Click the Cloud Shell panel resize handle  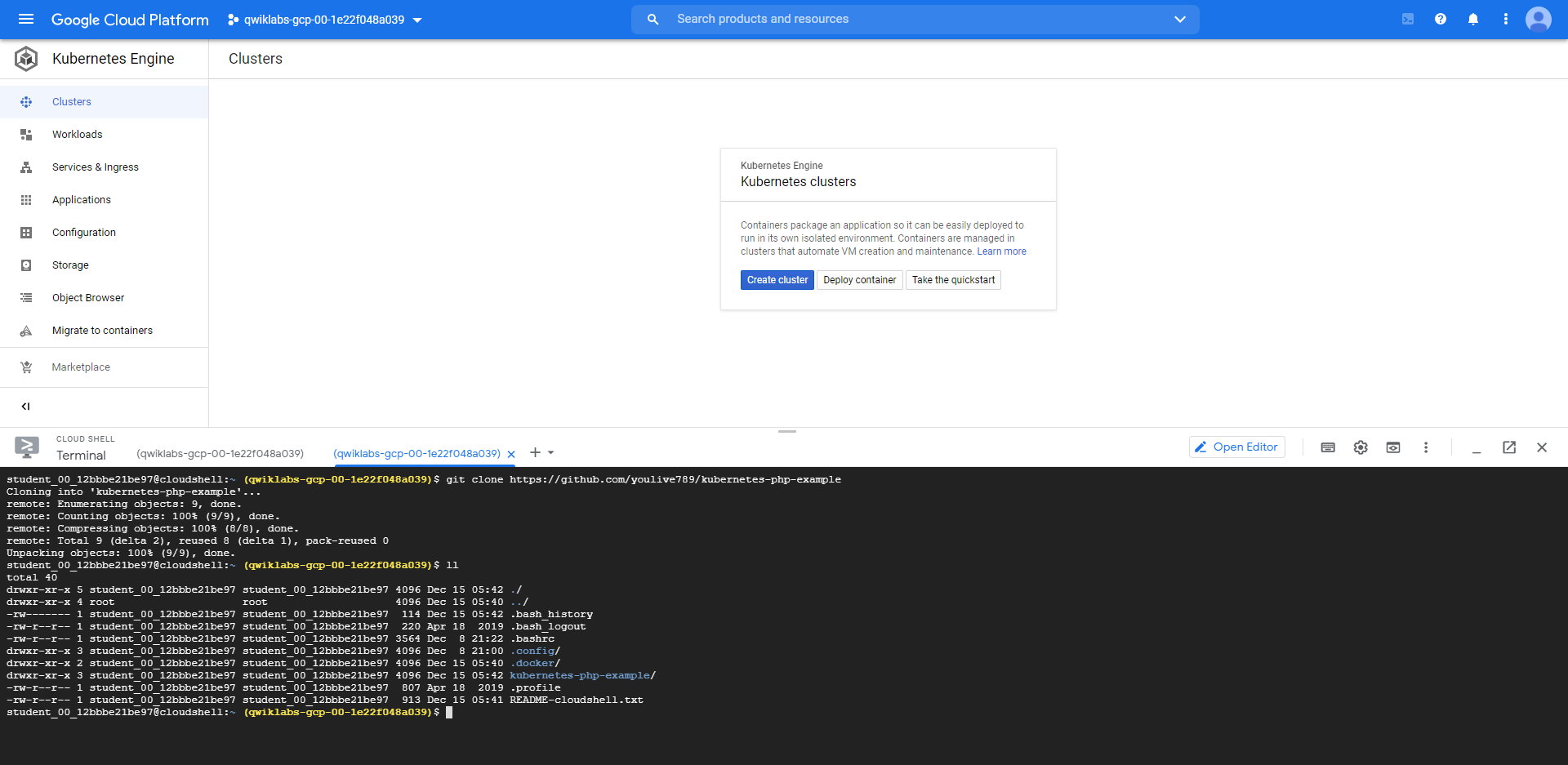tap(787, 431)
